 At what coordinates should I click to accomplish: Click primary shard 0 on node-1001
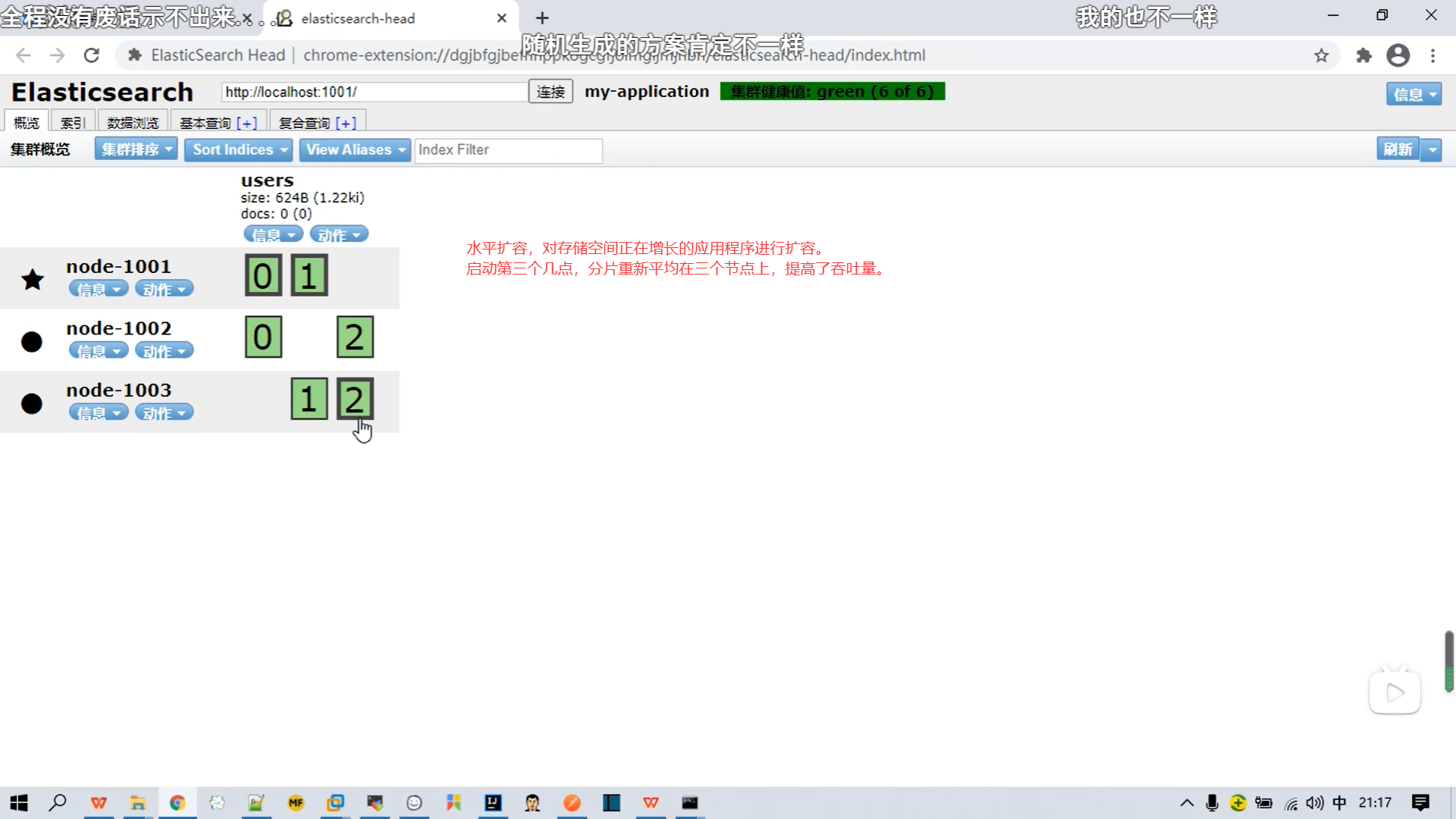[x=263, y=276]
